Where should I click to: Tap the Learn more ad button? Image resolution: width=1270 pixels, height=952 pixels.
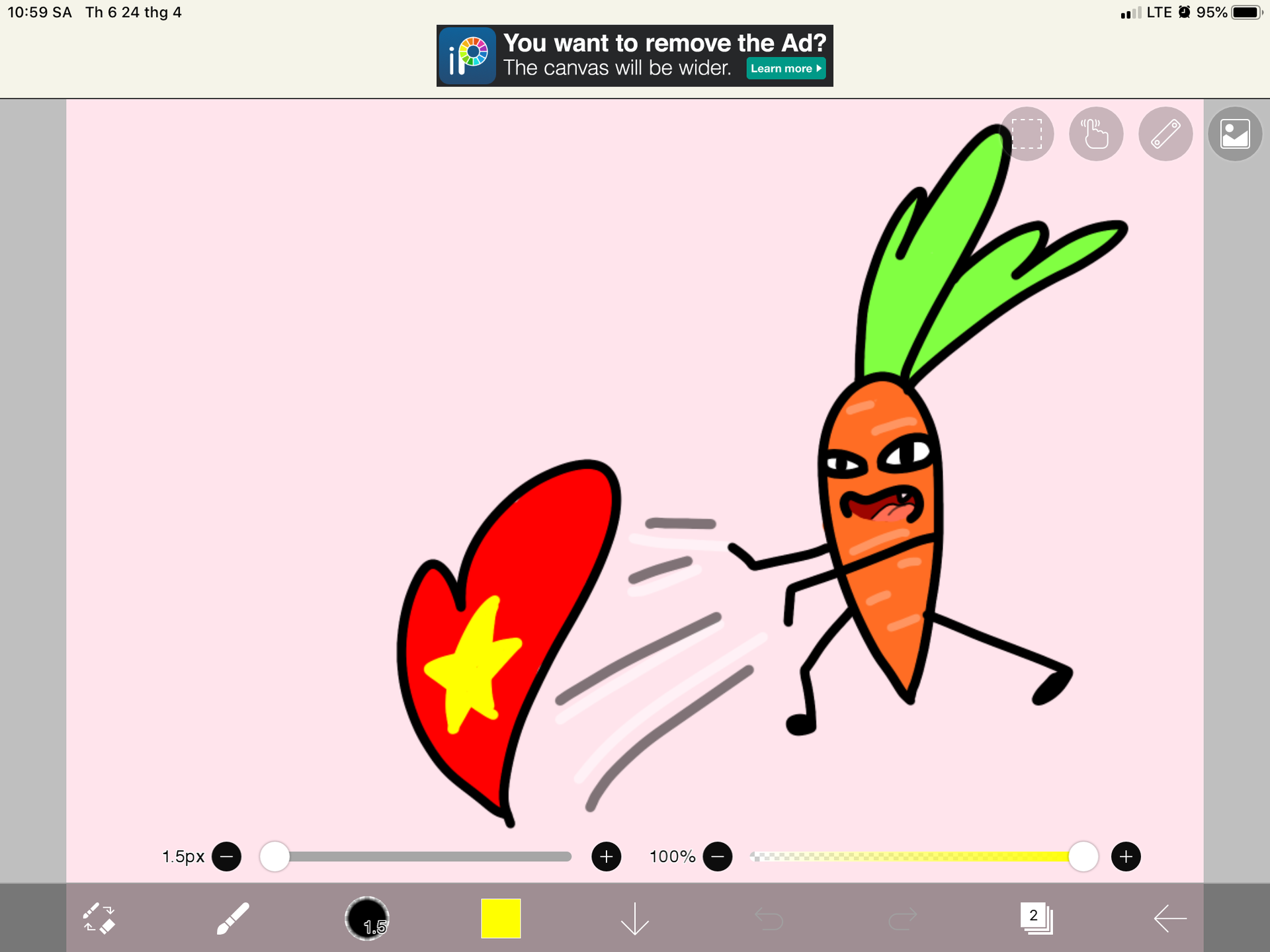pyautogui.click(x=786, y=69)
